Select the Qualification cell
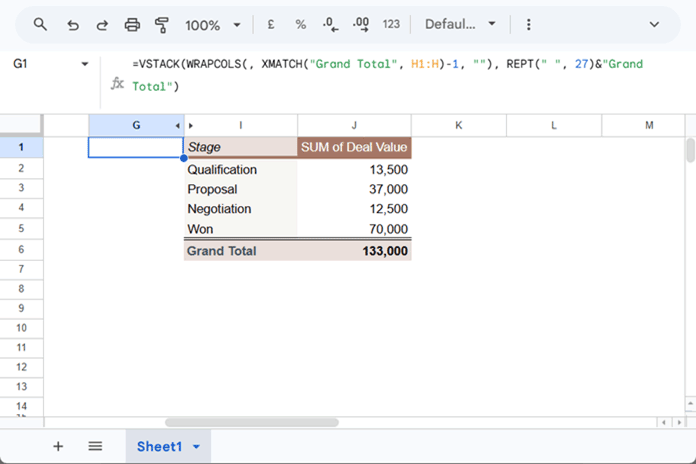The image size is (696, 464). pos(241,169)
